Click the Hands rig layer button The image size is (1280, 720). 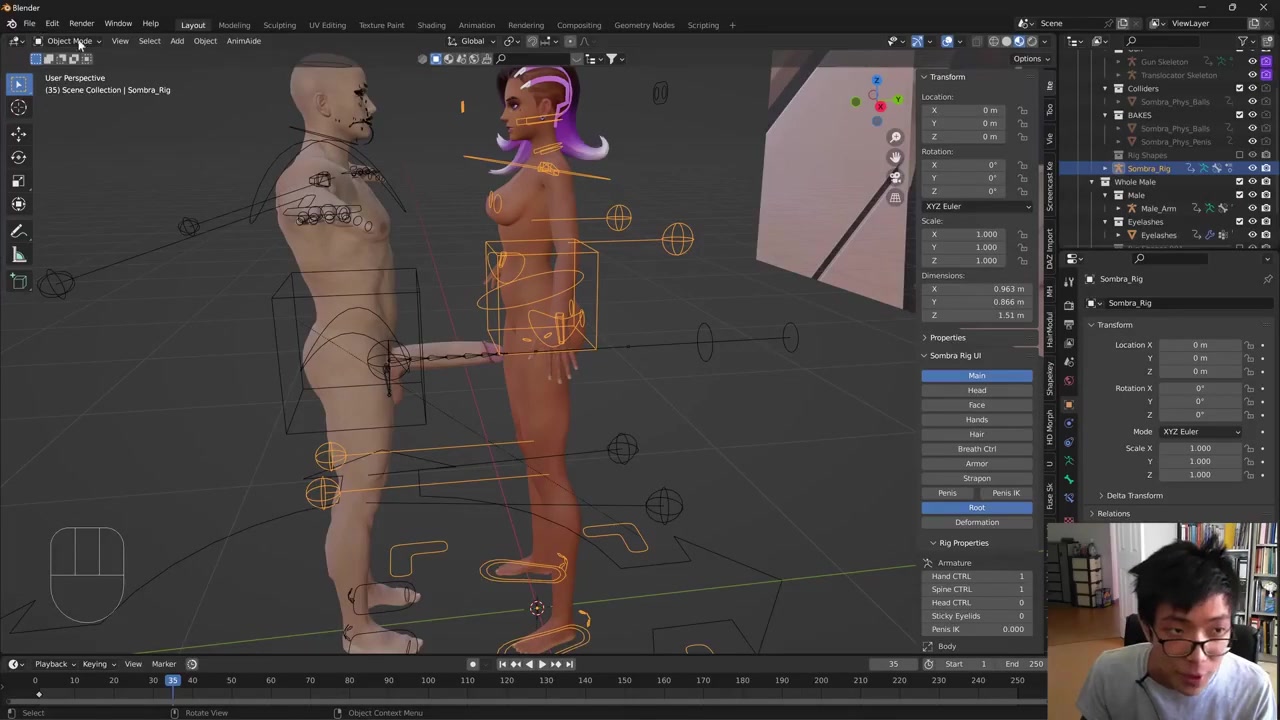pyautogui.click(x=976, y=420)
